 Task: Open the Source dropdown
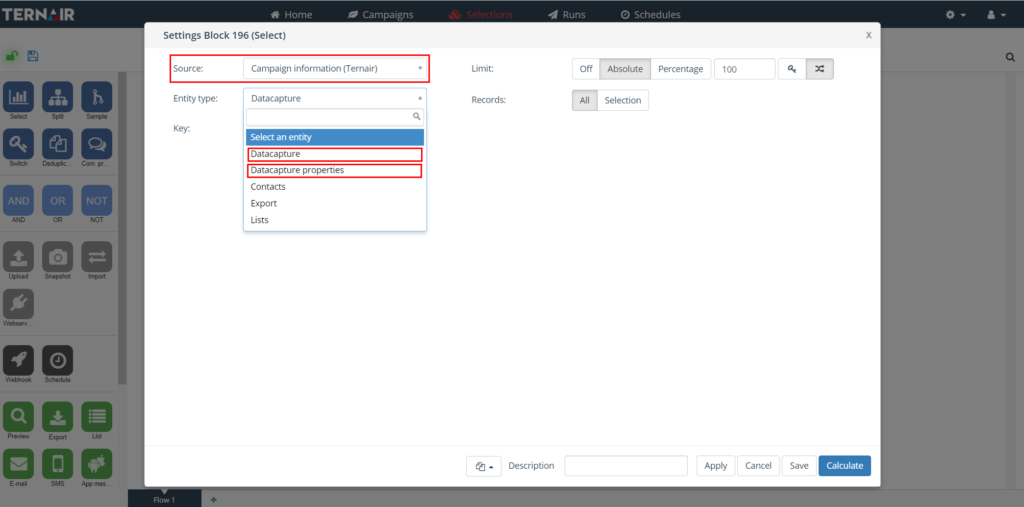pos(335,68)
